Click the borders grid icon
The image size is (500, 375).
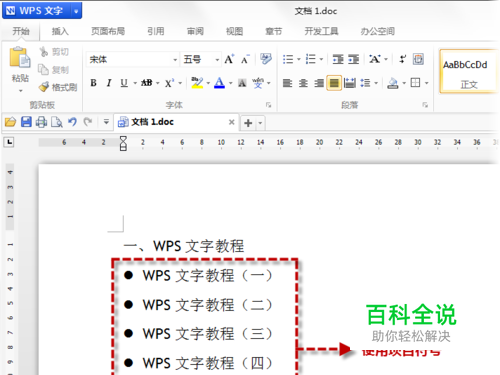tap(415, 83)
